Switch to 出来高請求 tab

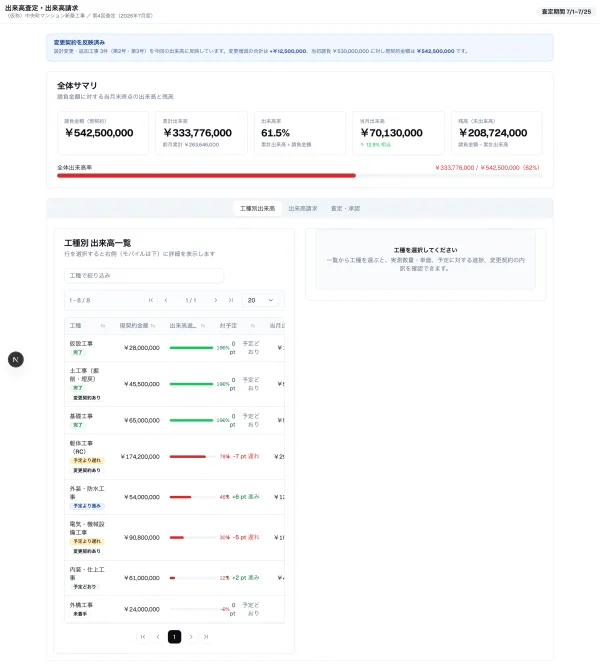[303, 208]
